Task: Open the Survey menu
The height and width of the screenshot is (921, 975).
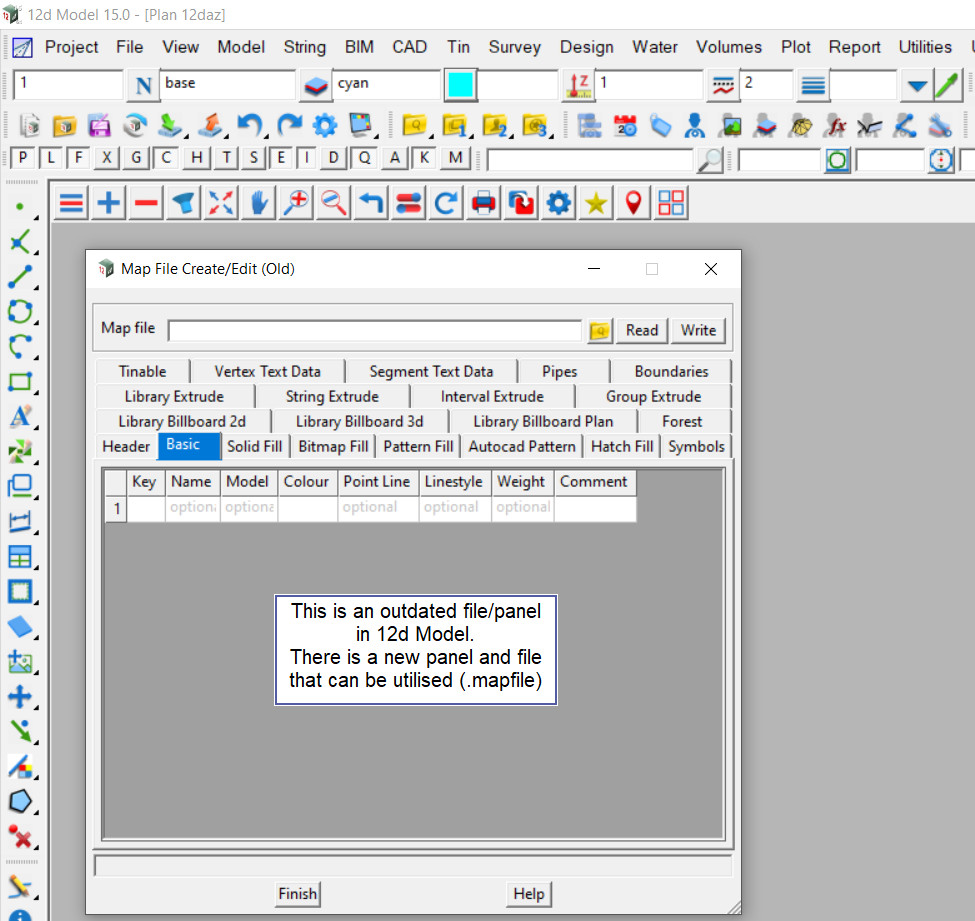Action: [514, 47]
